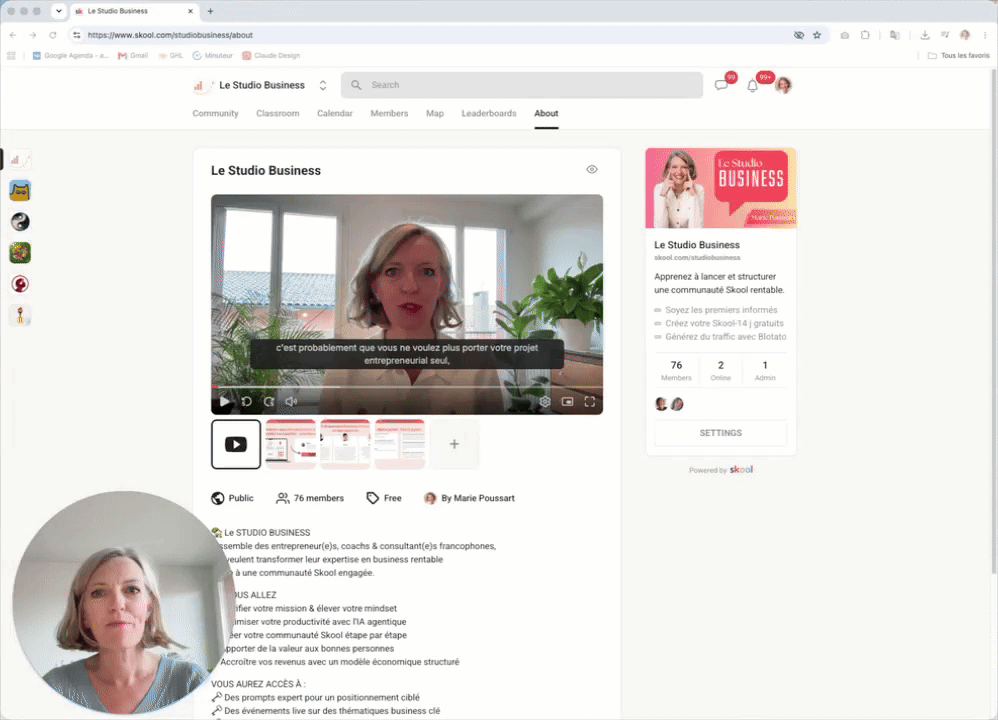The height and width of the screenshot is (720, 998).
Task: Open the standing figure group in the left rail
Action: click(20, 315)
